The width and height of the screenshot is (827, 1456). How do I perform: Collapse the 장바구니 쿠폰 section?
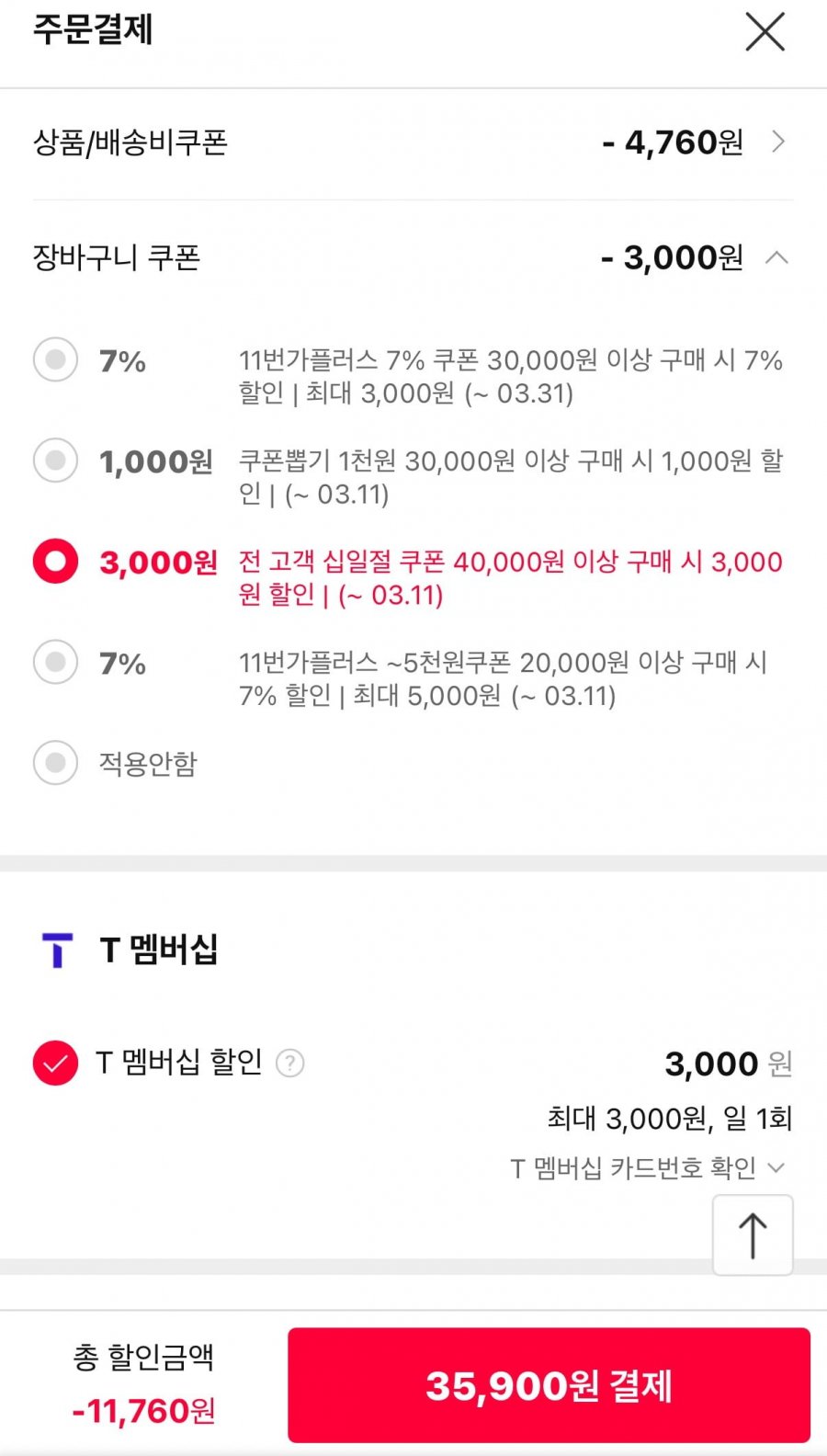tap(776, 257)
